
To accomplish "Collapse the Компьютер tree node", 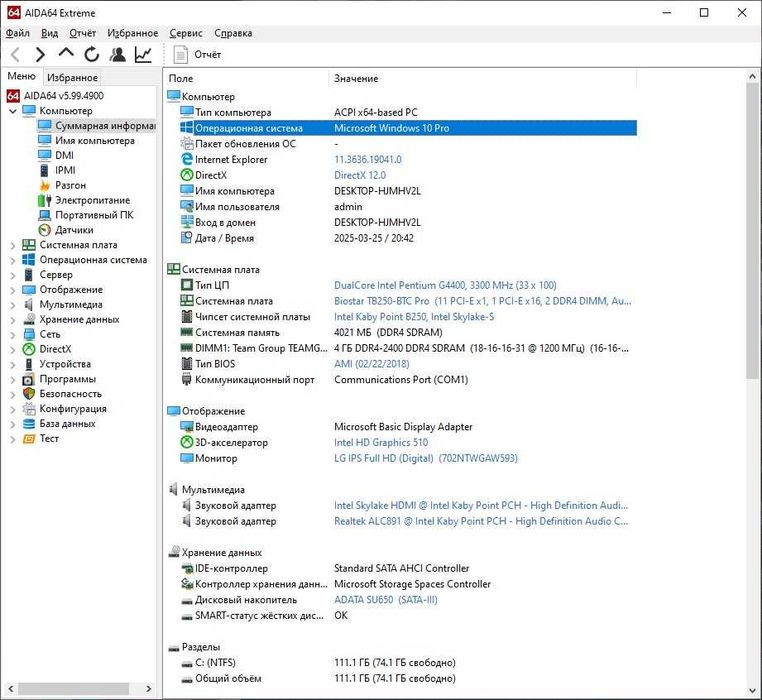I will tap(13, 111).
